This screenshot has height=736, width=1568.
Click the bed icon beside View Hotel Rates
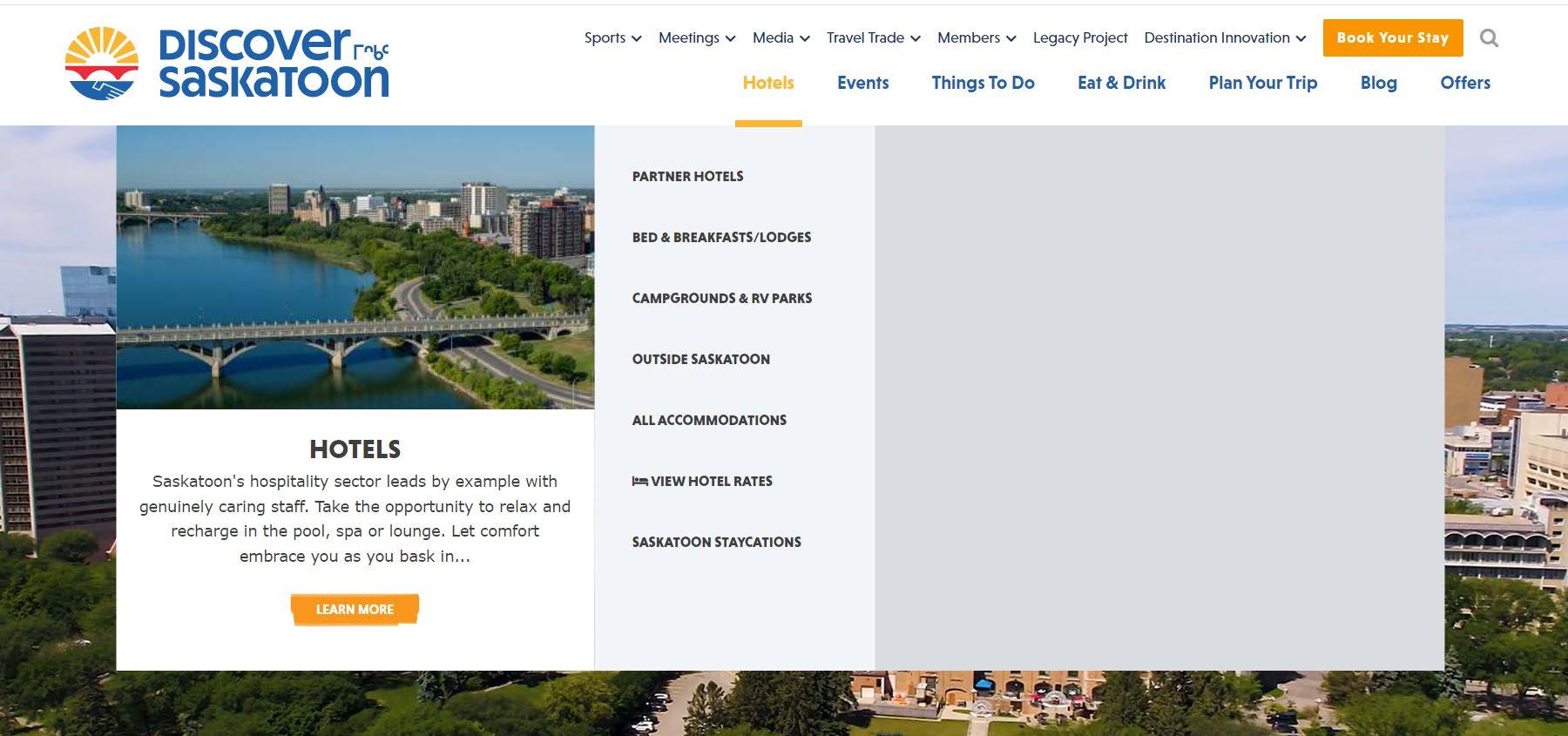(x=639, y=481)
